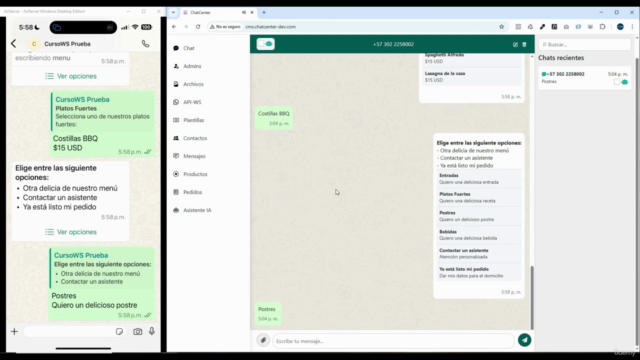Click the CursoWS Prueba contact name

[x=67, y=44]
